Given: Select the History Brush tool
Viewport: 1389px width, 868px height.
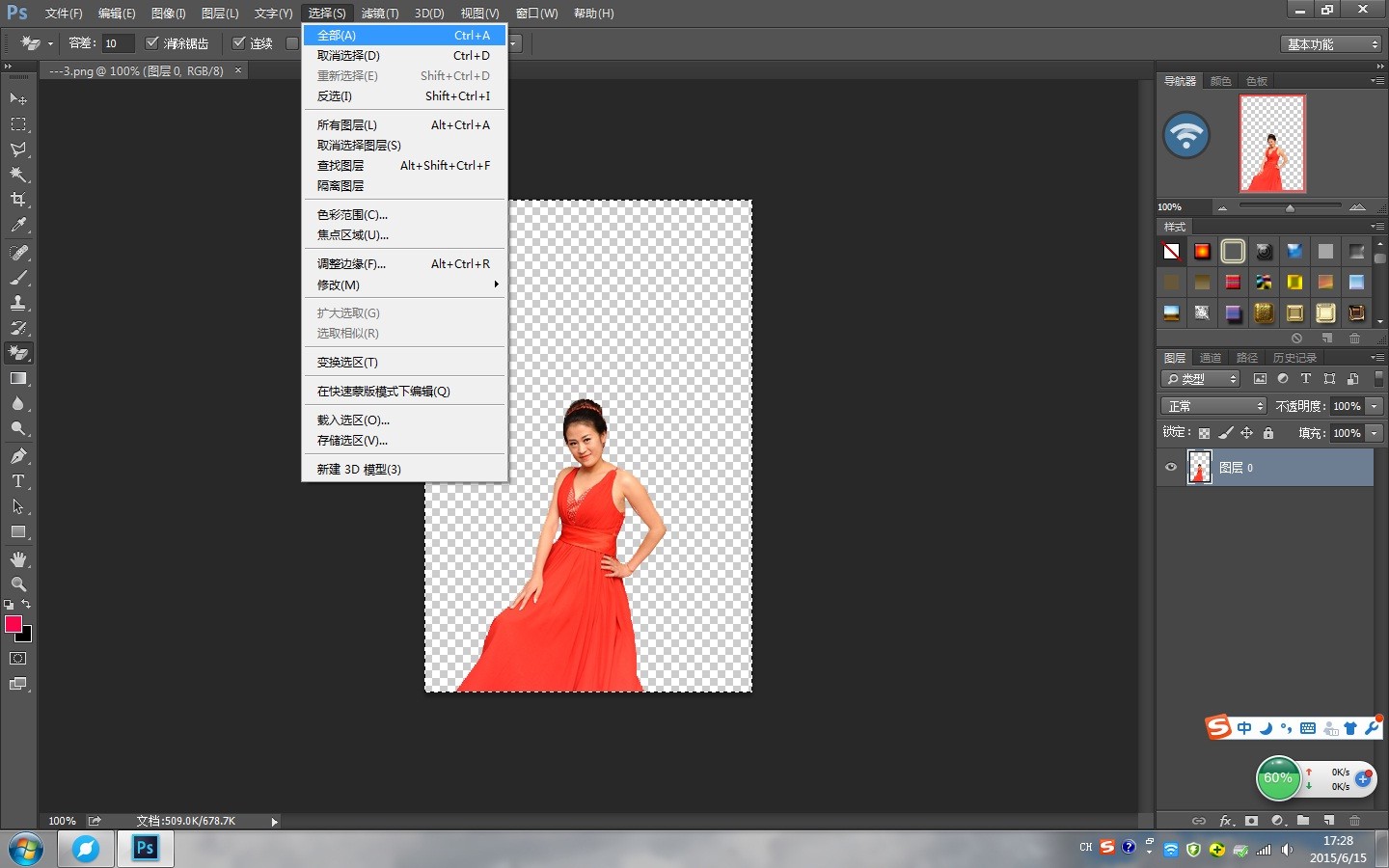Looking at the screenshot, I should coord(18,328).
